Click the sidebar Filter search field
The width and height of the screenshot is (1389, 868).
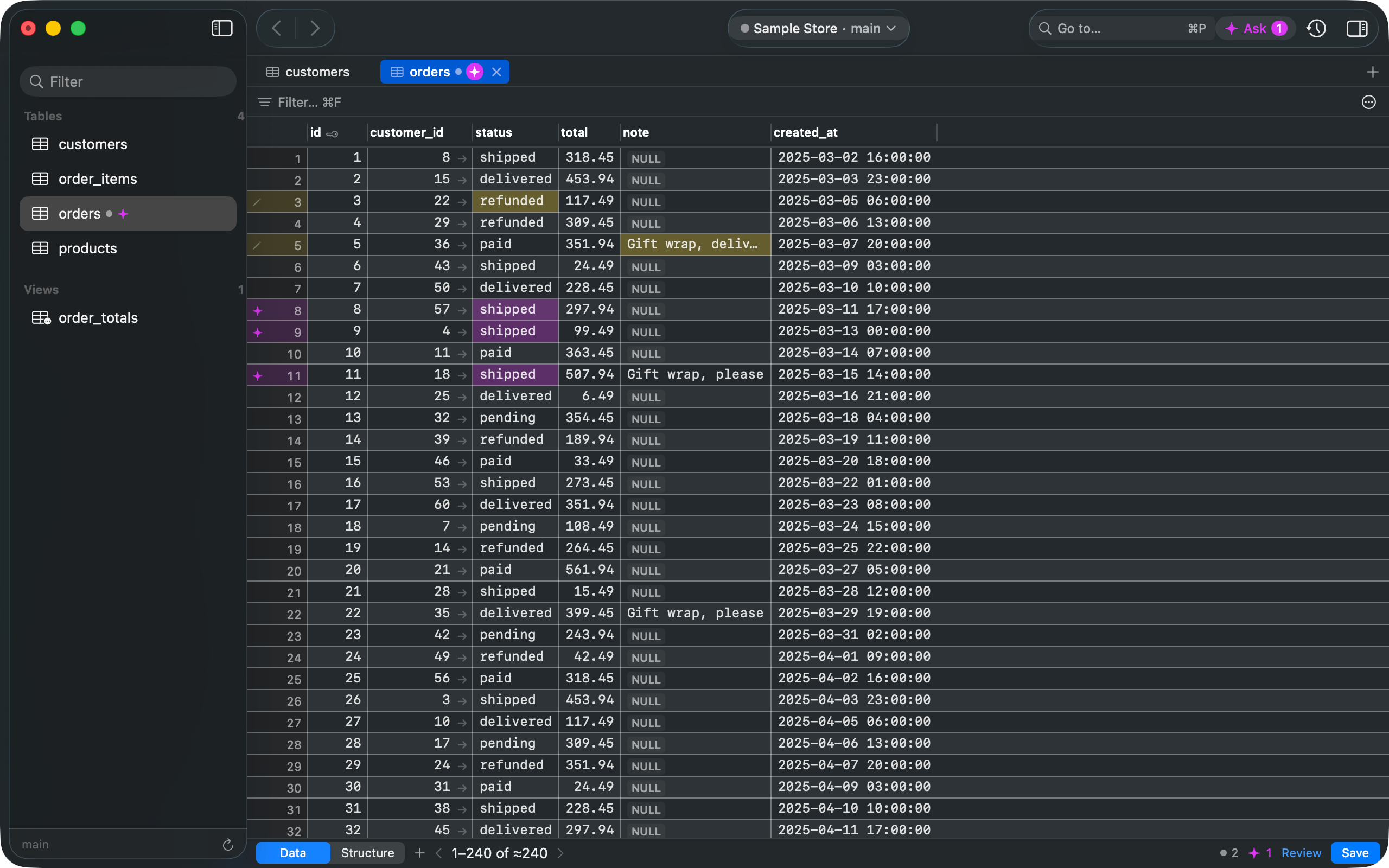coord(128,81)
